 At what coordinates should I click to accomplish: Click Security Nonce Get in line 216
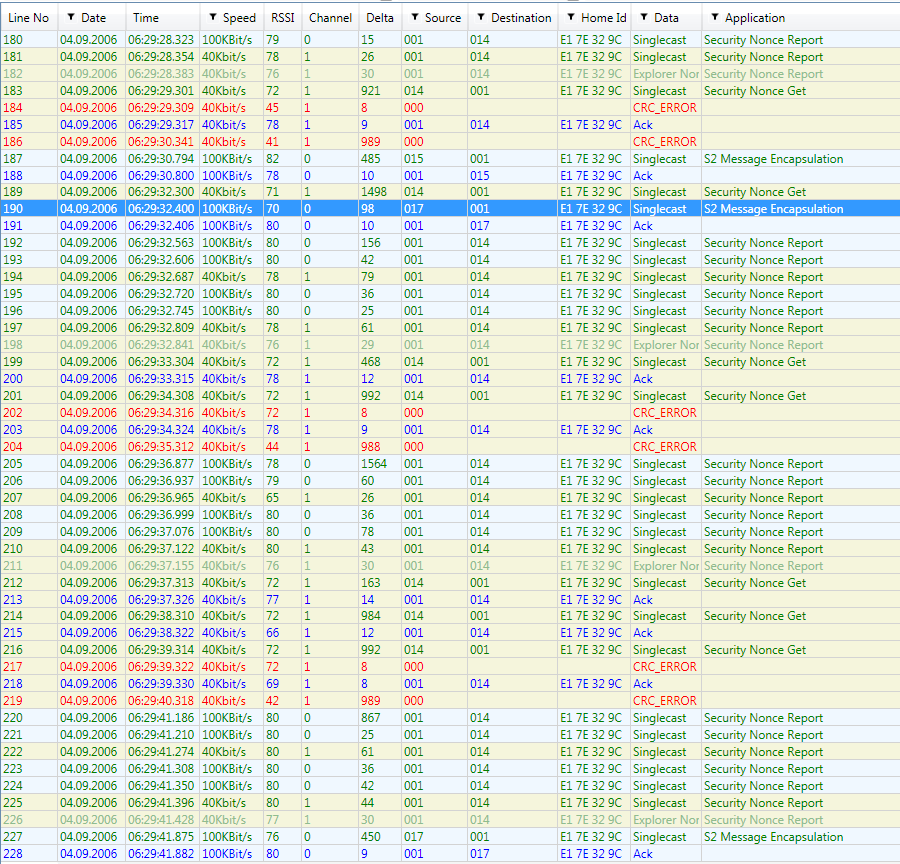[755, 649]
